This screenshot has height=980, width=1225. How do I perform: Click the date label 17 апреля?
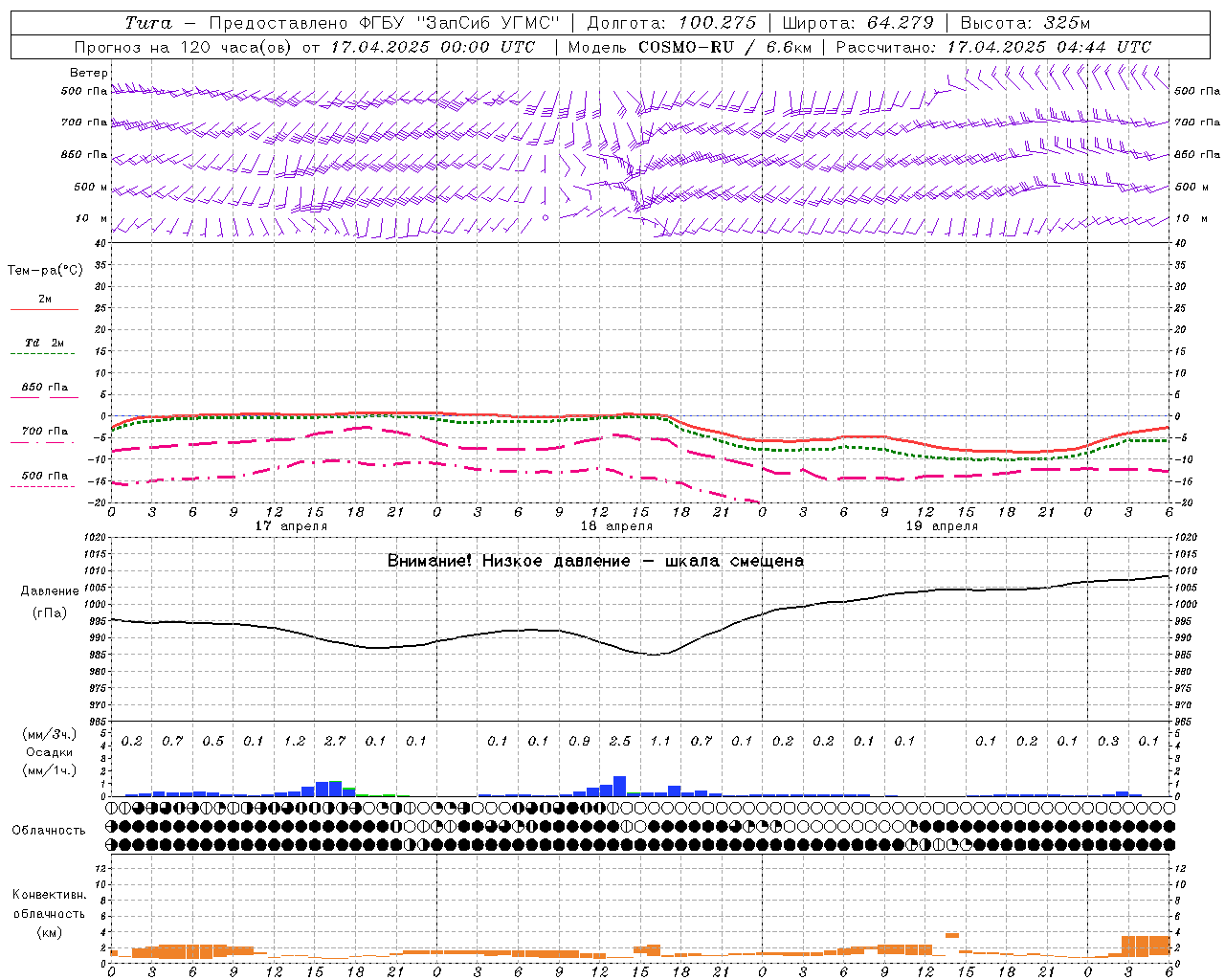[x=291, y=526]
